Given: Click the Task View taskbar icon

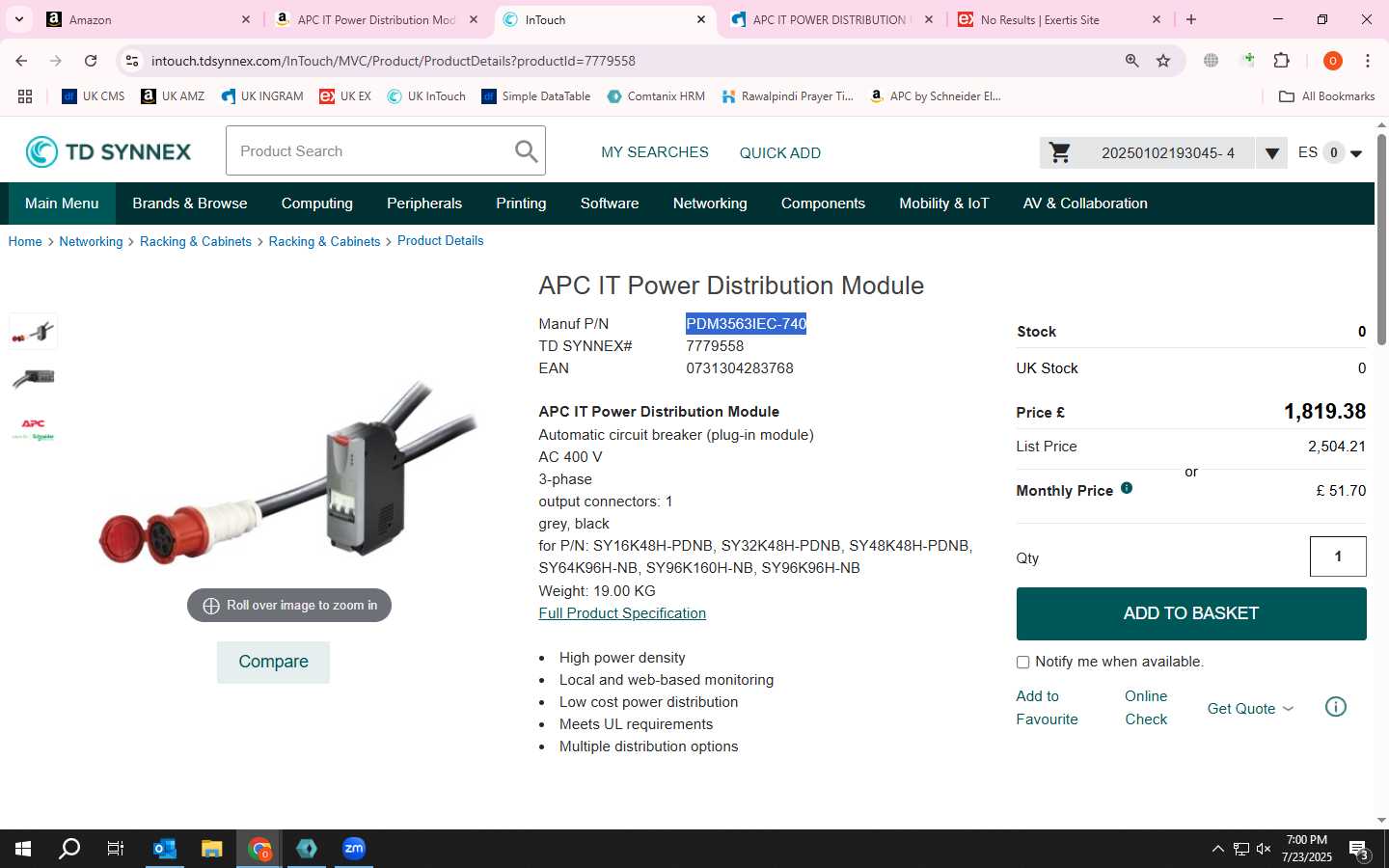Looking at the screenshot, I should (116, 849).
